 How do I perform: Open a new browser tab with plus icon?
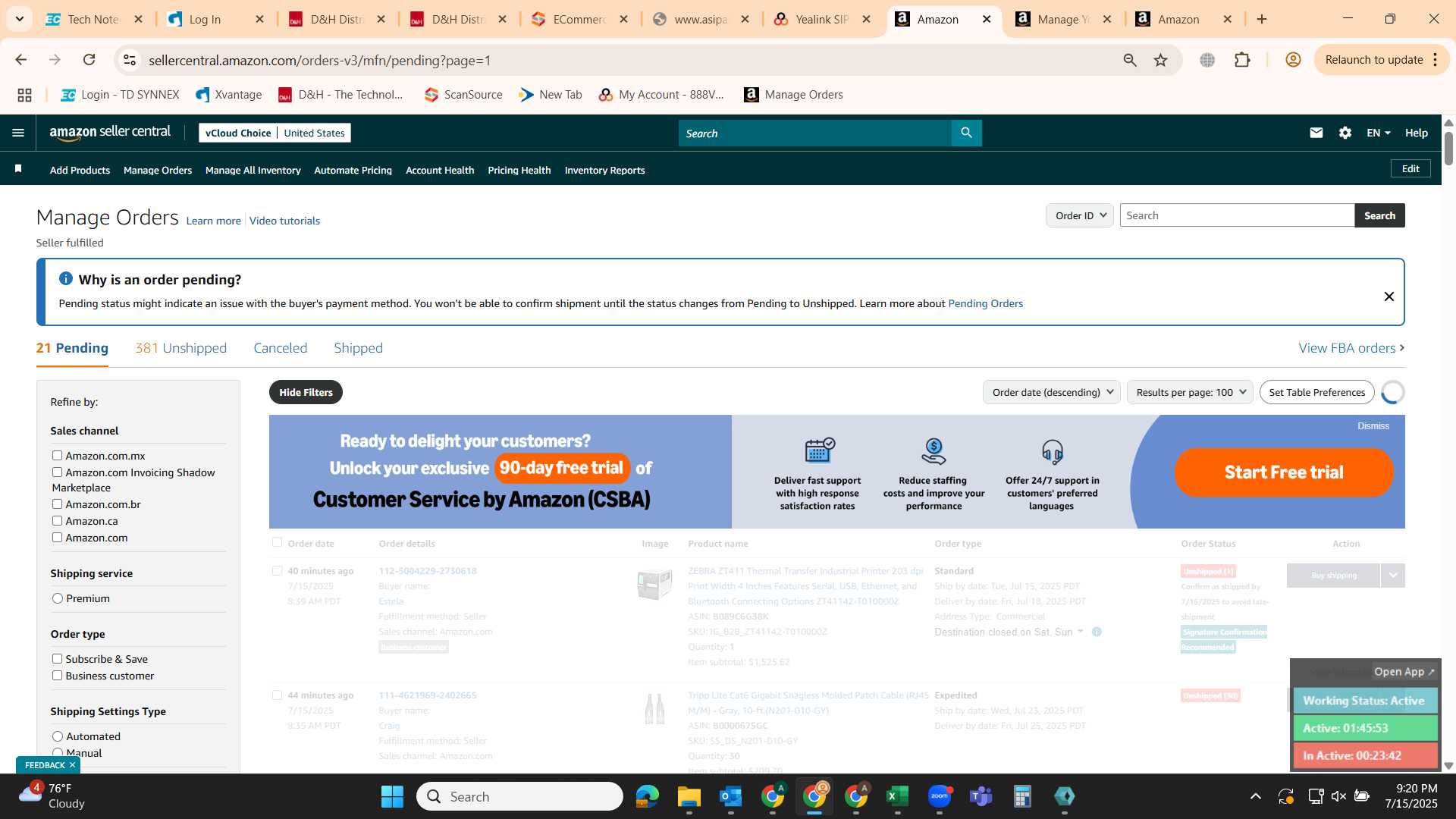coord(1262,19)
